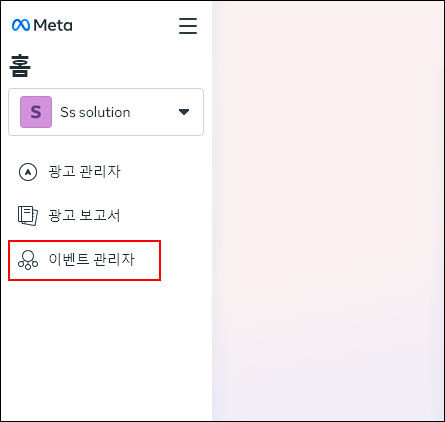The image size is (445, 422).
Task: Click the 광고 관리자 compass icon
Action: [x=28, y=172]
